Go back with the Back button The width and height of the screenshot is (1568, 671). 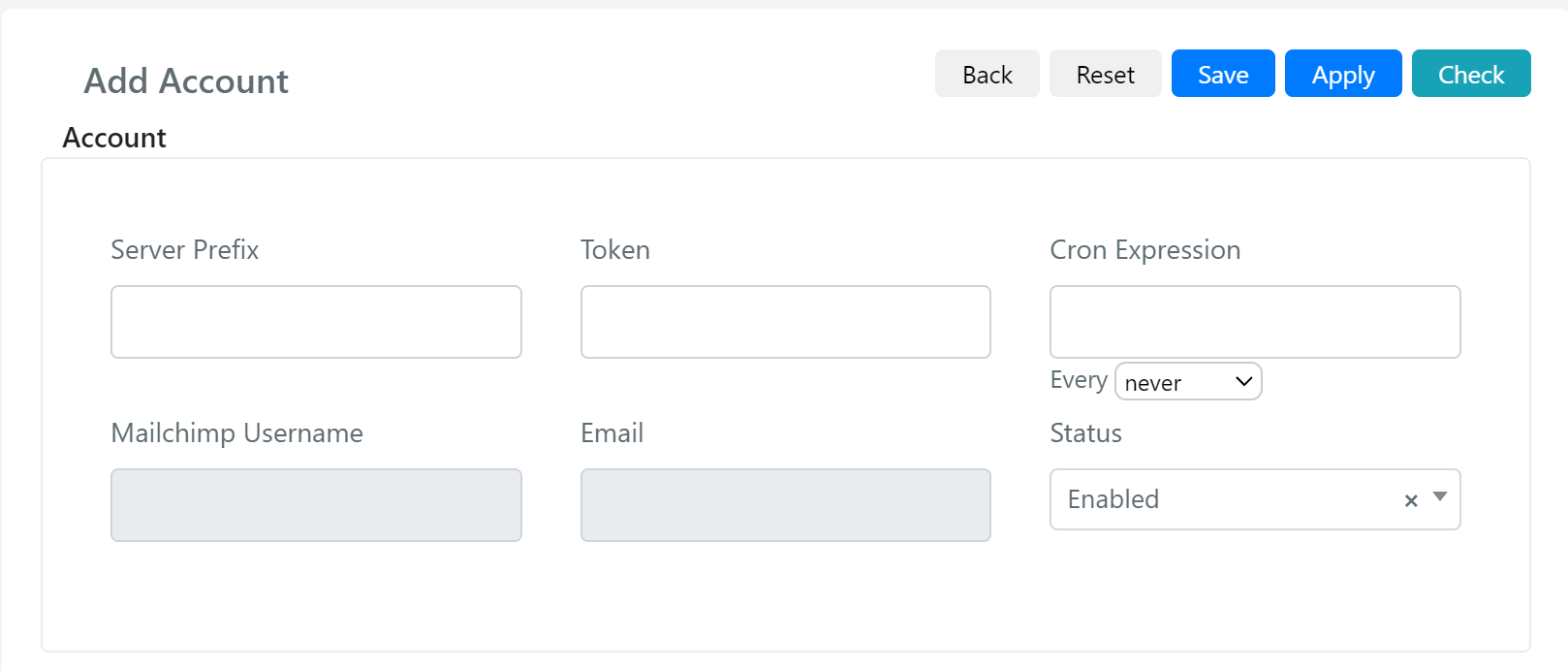tap(987, 74)
